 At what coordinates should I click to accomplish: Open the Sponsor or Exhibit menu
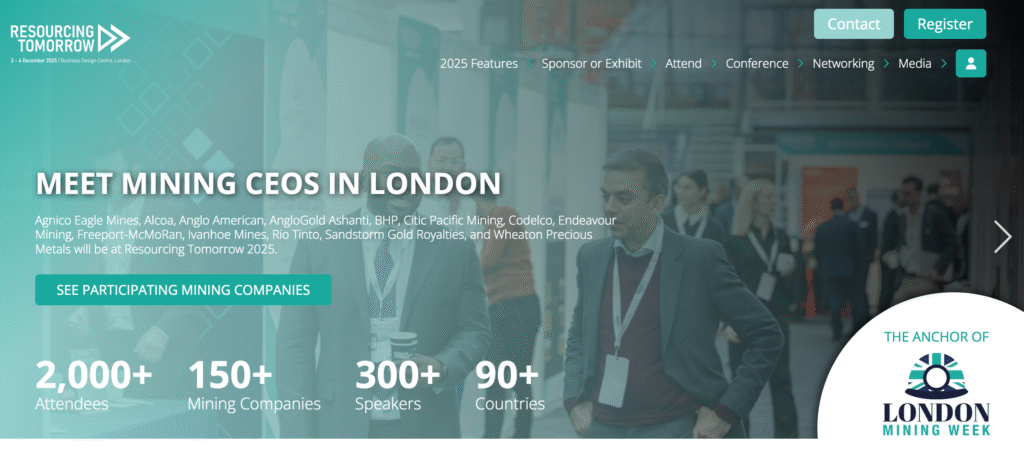[x=592, y=63]
